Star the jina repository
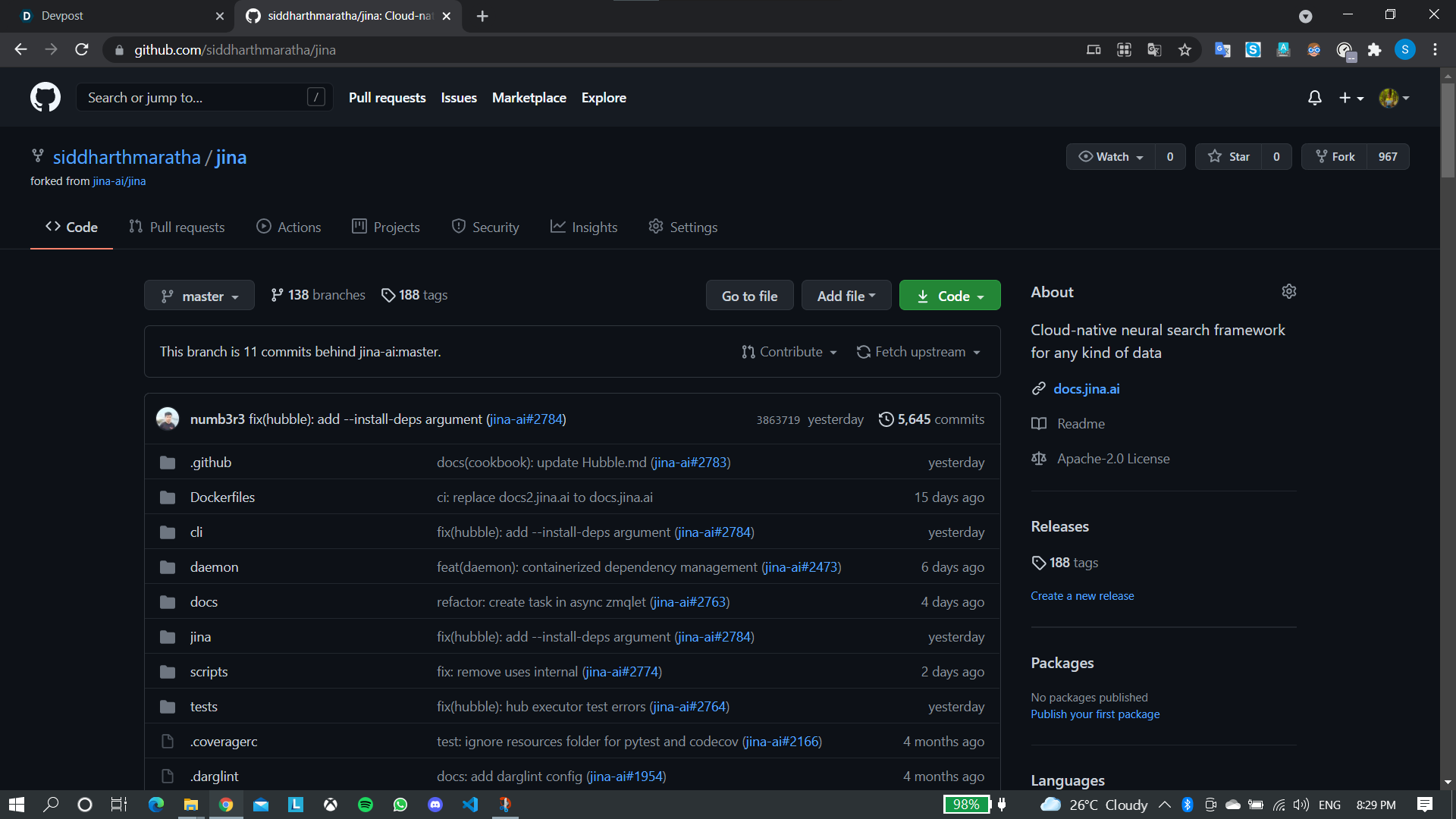Viewport: 1456px width, 819px height. point(1229,157)
